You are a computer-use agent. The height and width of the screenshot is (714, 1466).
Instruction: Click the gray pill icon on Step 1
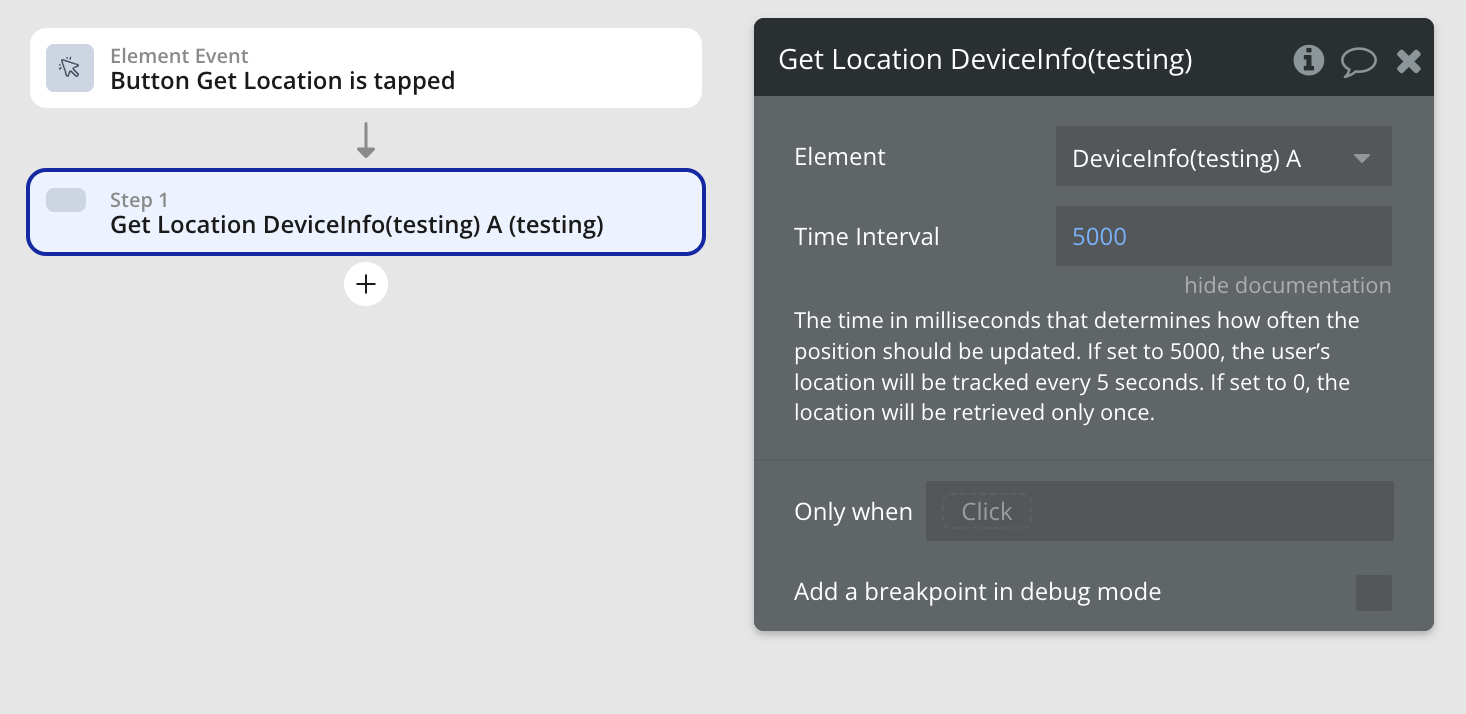pyautogui.click(x=66, y=200)
